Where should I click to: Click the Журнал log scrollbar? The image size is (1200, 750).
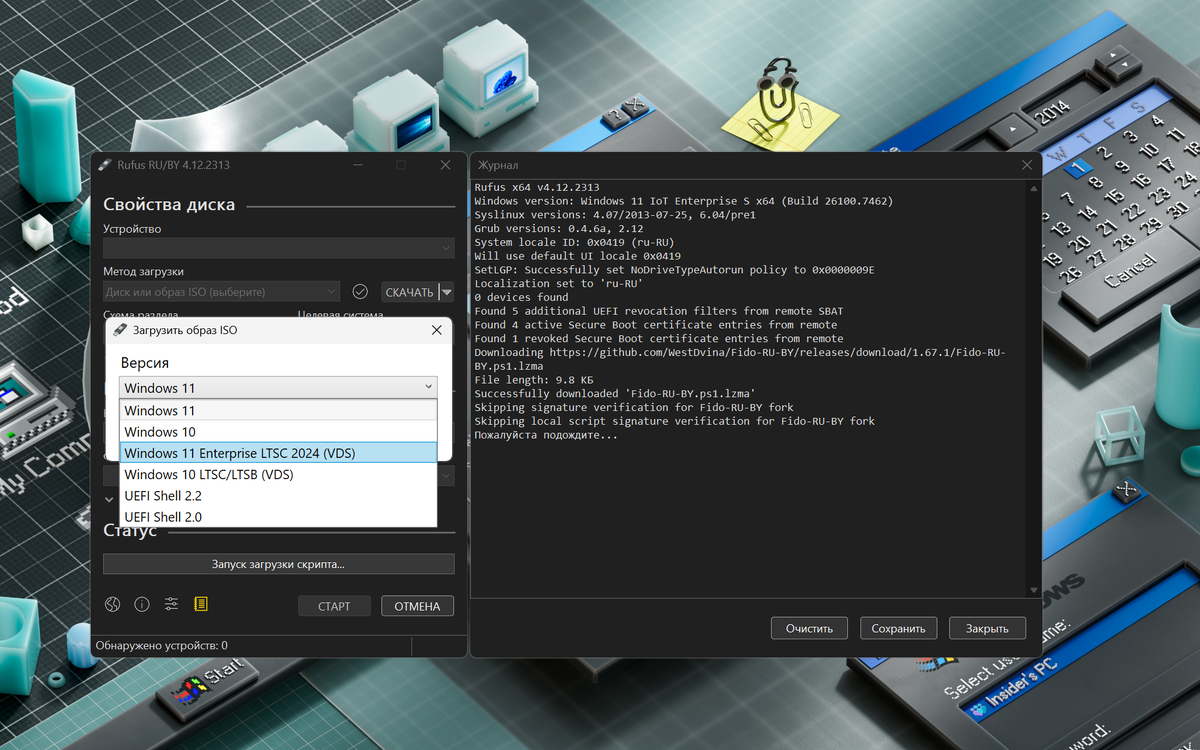tap(1032, 390)
